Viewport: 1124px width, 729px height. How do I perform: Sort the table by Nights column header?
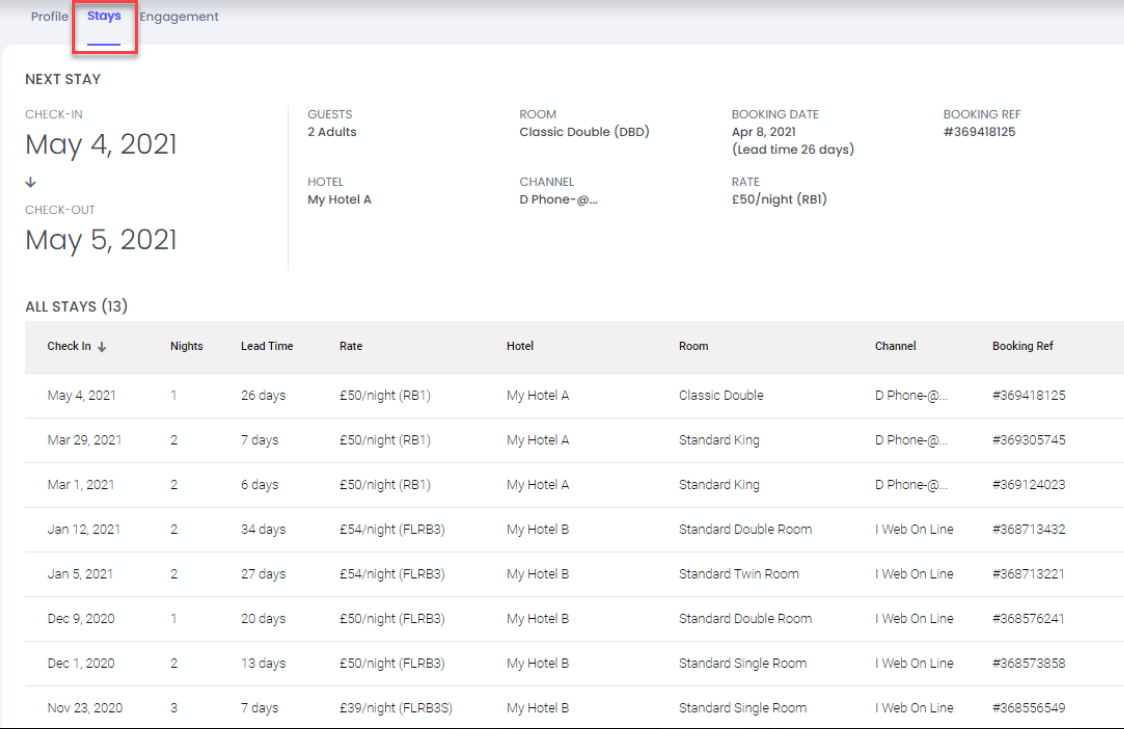[186, 346]
